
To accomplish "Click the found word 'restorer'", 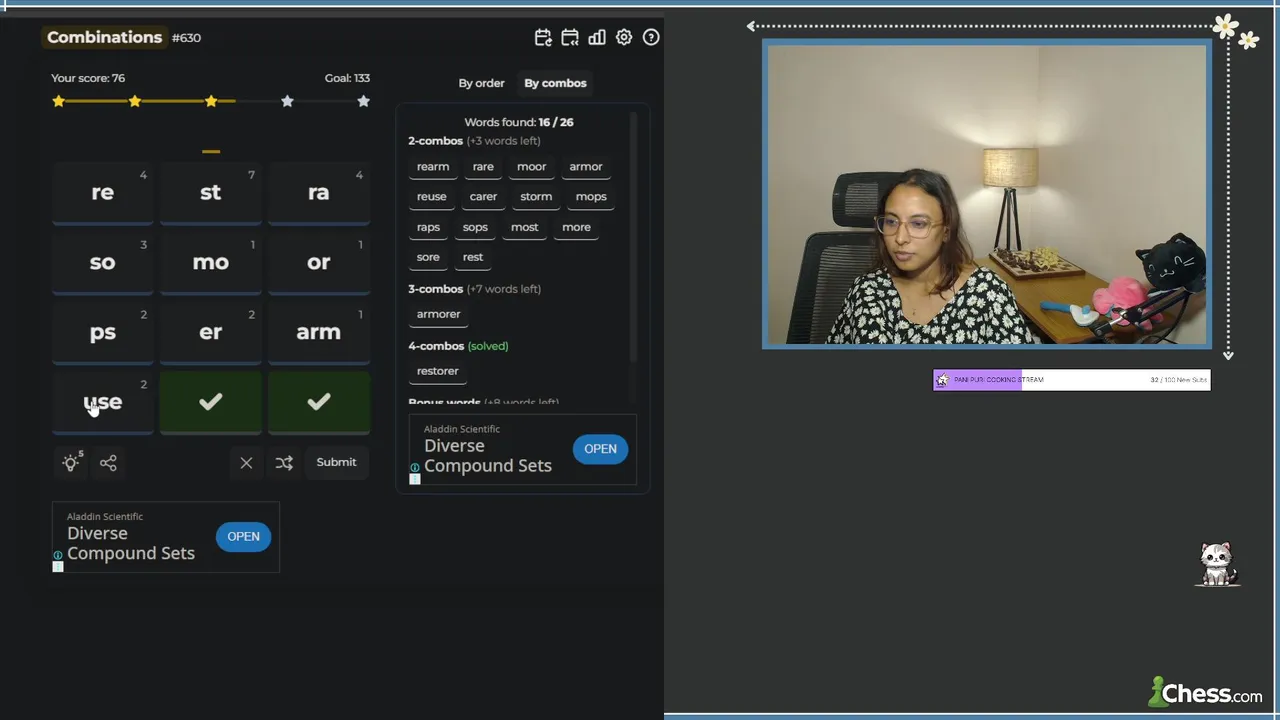I will [x=437, y=371].
